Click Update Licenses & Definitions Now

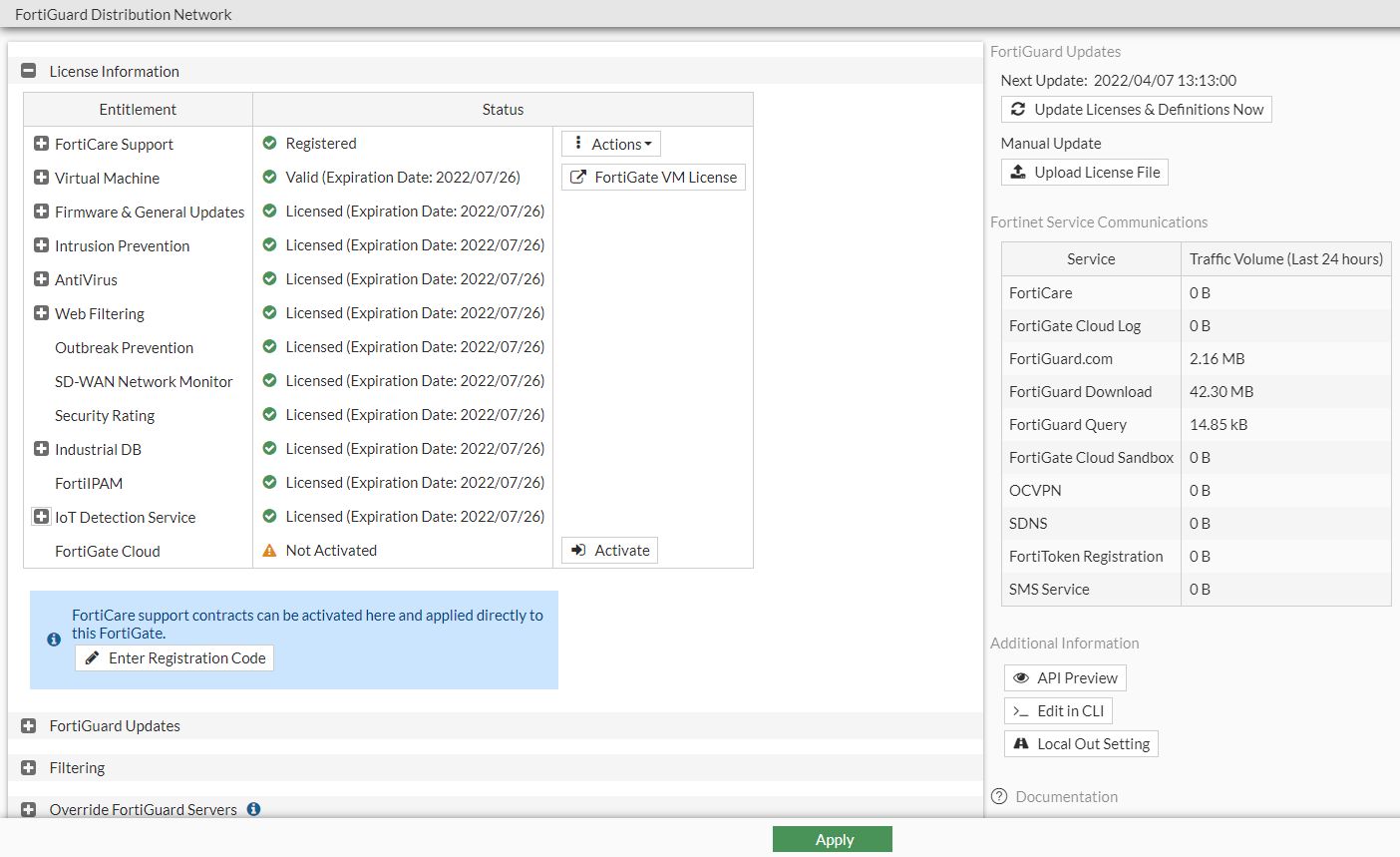point(1137,110)
